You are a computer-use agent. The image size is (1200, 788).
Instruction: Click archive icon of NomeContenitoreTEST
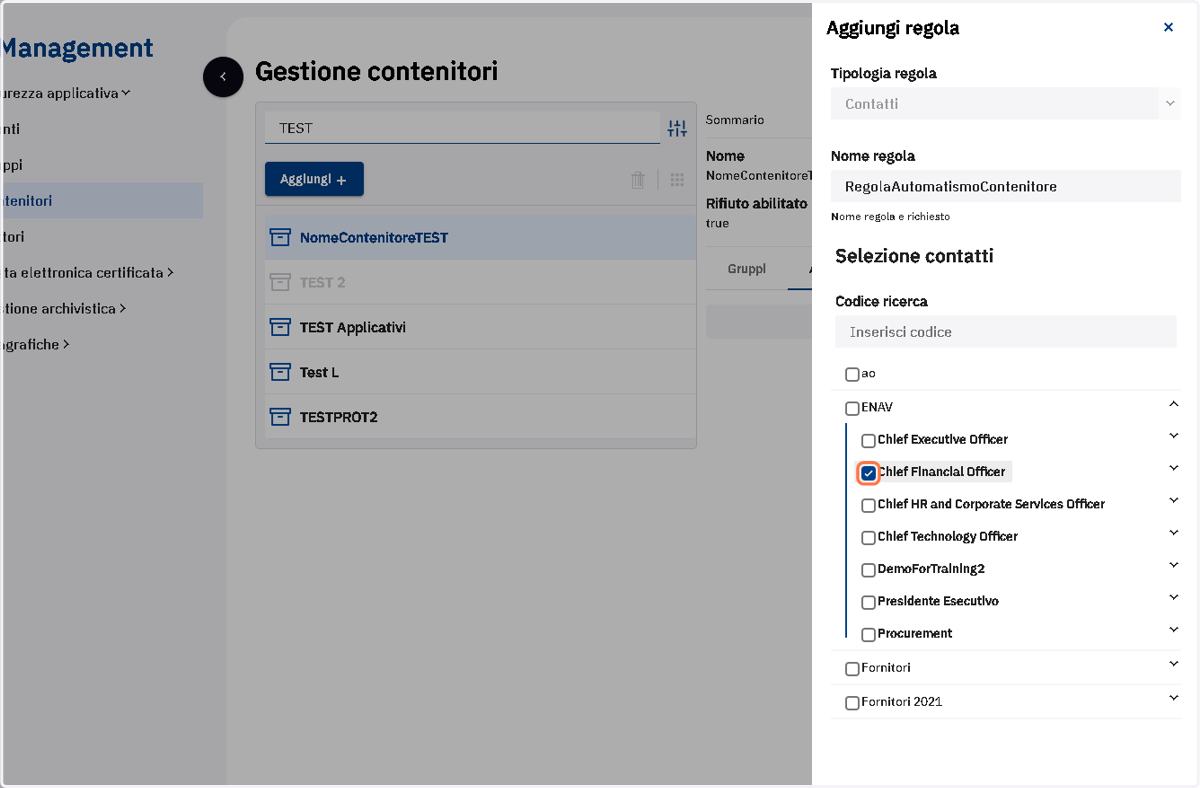tap(280, 238)
